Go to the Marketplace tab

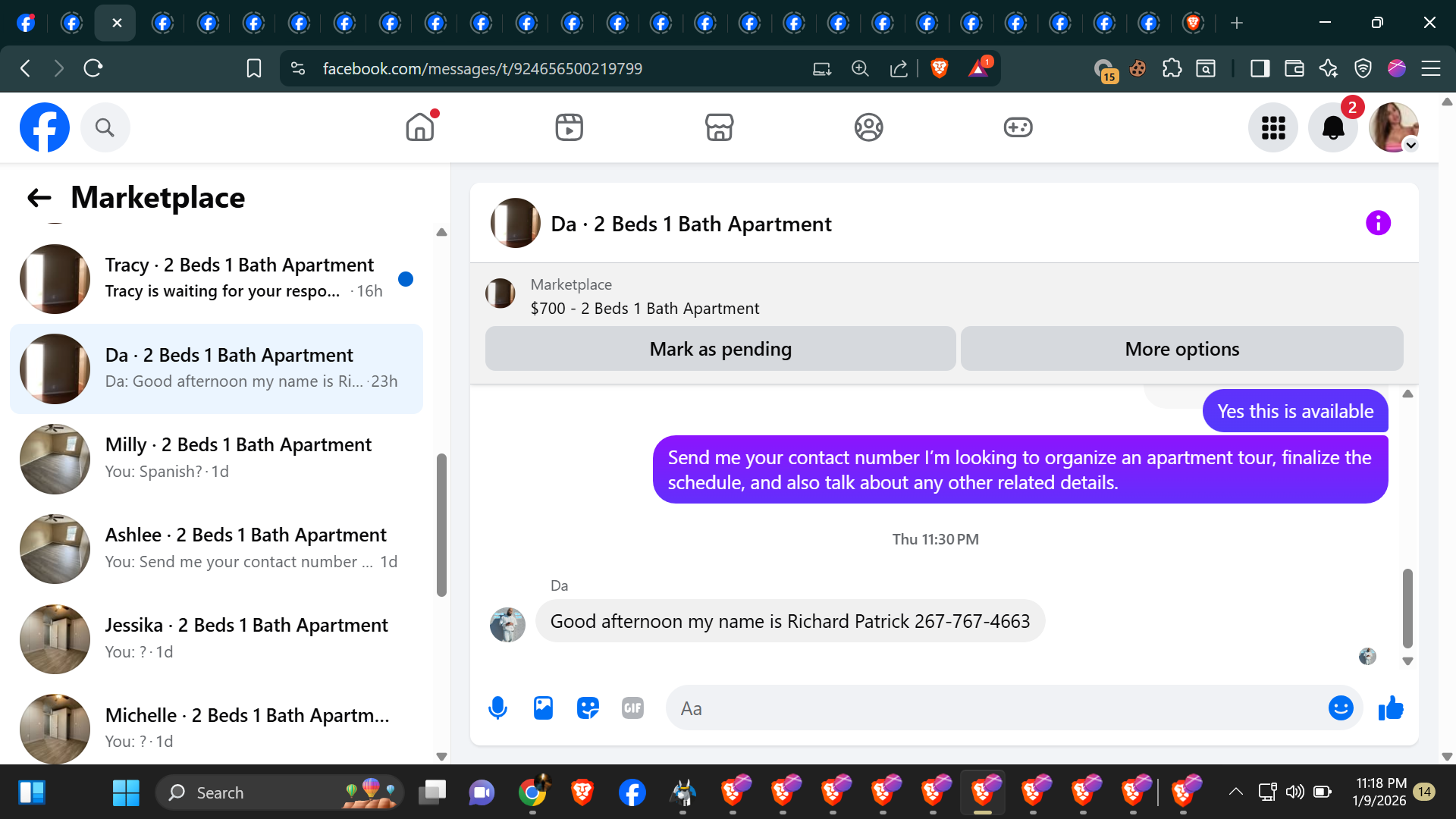click(719, 127)
